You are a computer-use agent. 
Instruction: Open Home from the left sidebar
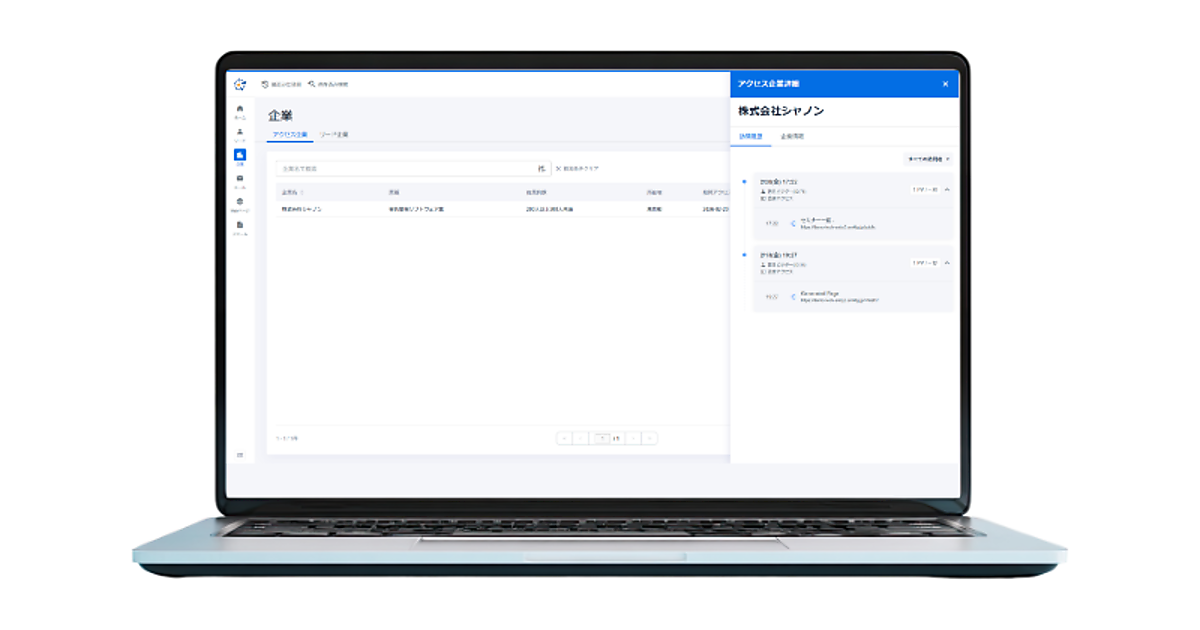pyautogui.click(x=240, y=110)
